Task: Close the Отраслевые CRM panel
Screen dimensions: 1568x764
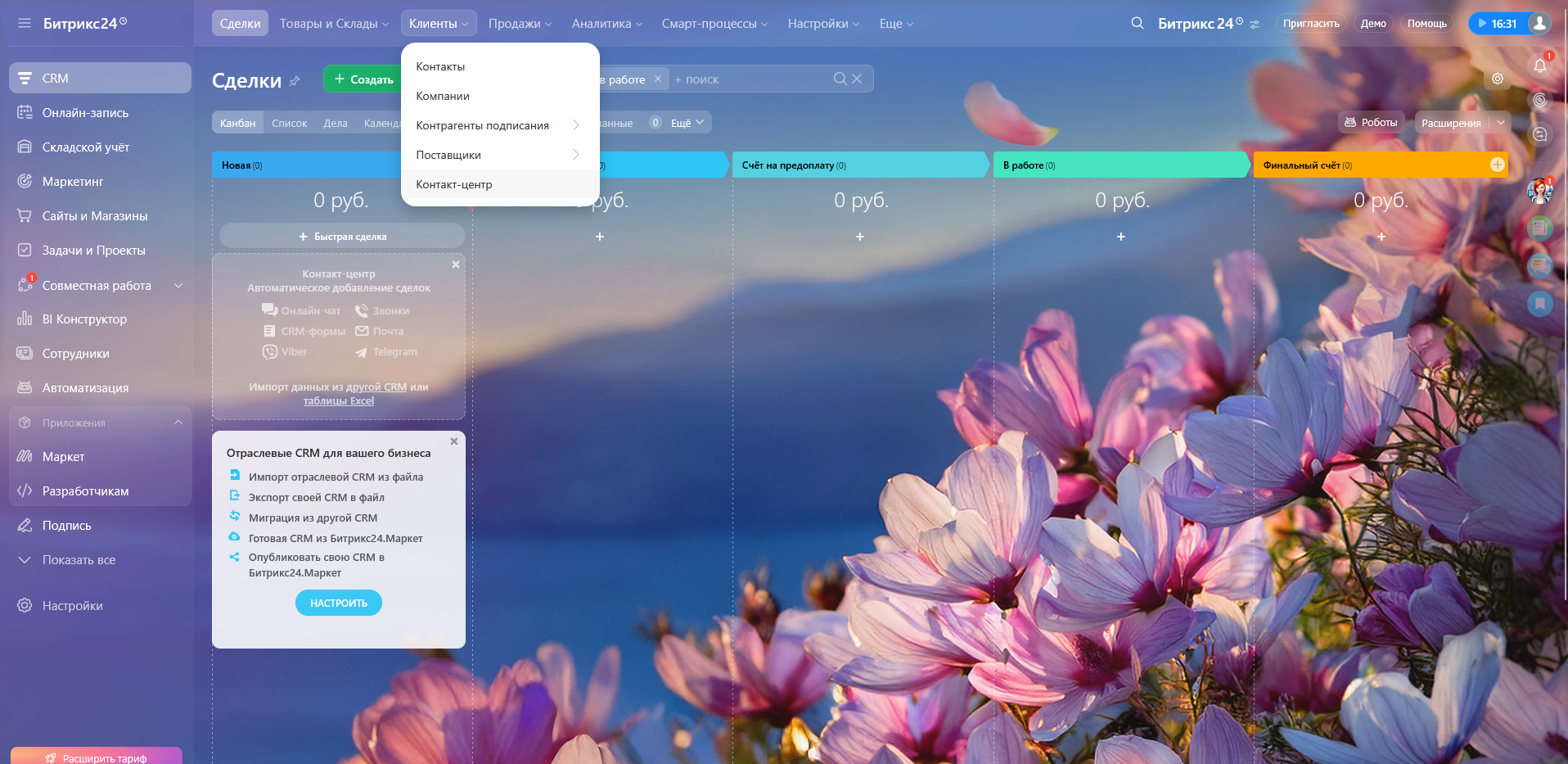Action: click(454, 441)
